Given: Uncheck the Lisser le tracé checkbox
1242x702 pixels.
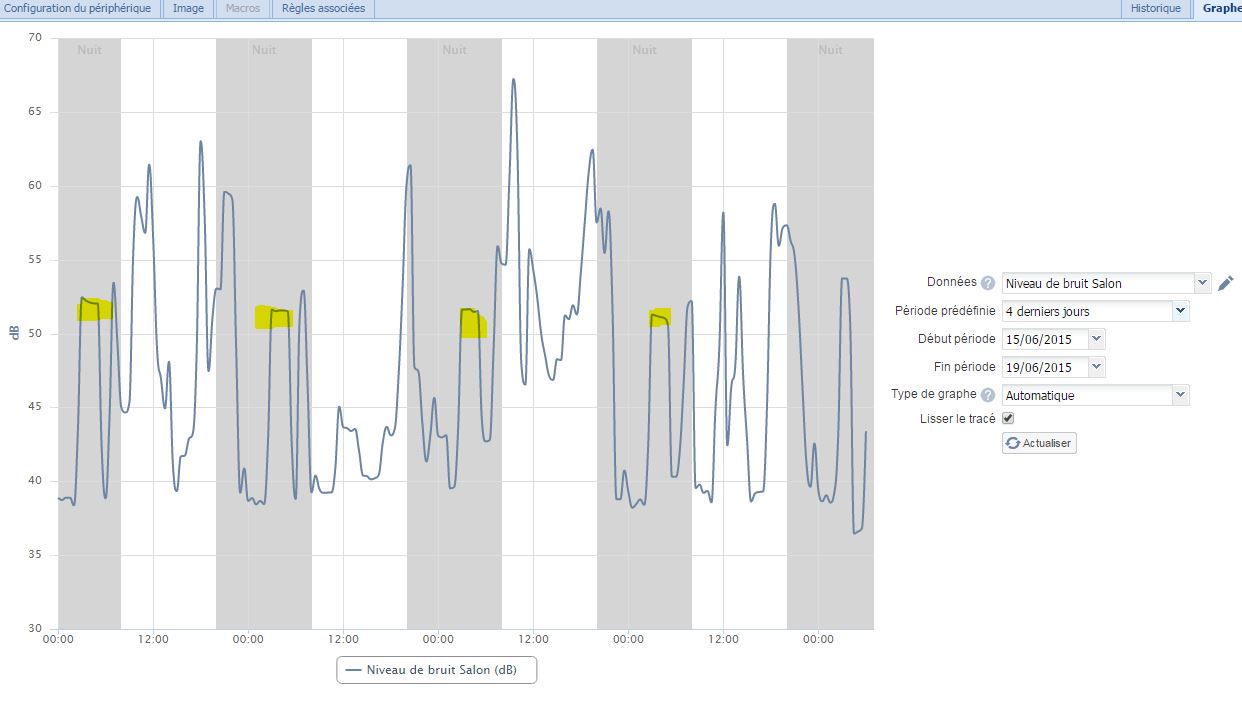Looking at the screenshot, I should pyautogui.click(x=1008, y=418).
